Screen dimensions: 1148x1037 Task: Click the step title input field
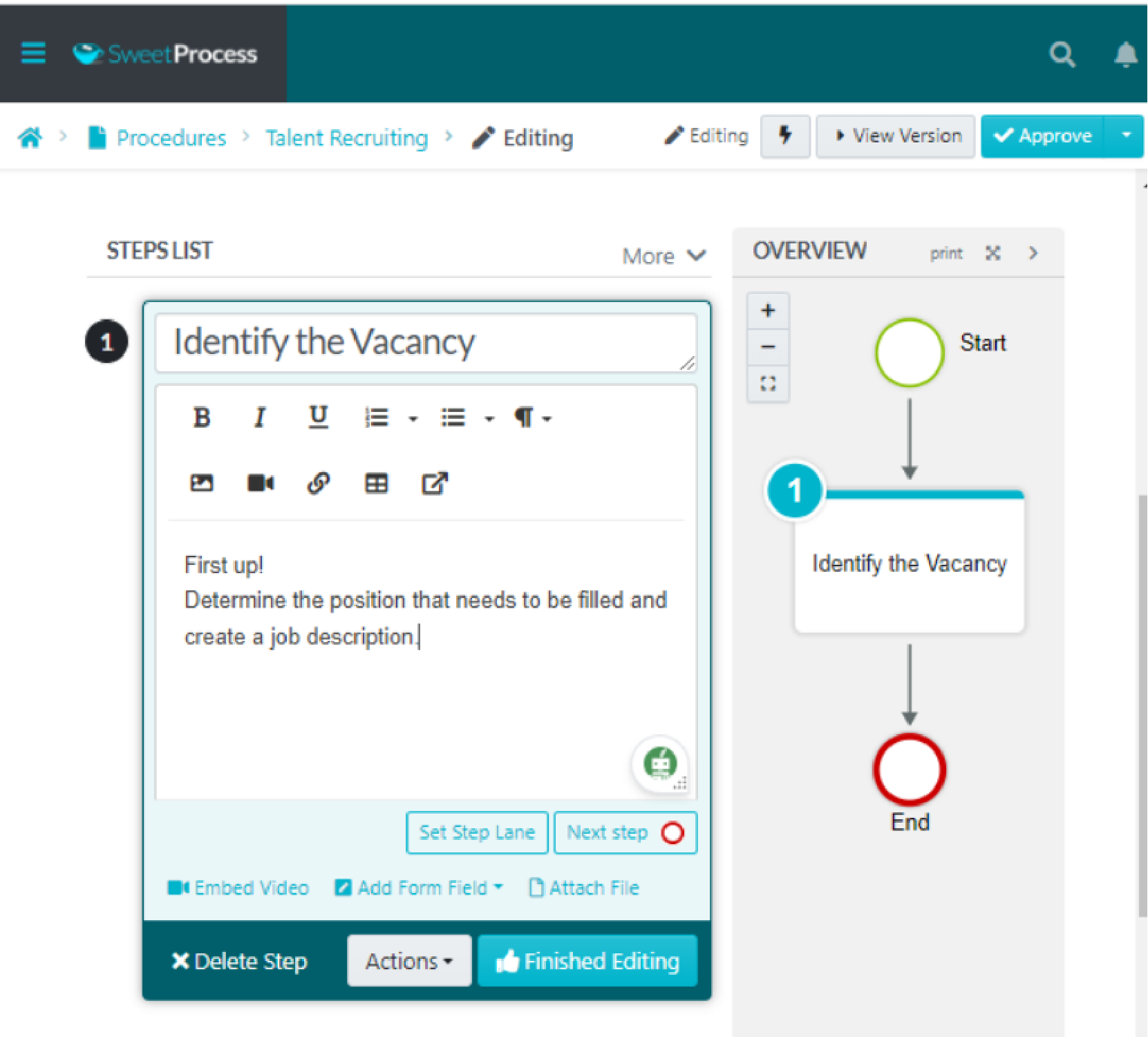[425, 343]
